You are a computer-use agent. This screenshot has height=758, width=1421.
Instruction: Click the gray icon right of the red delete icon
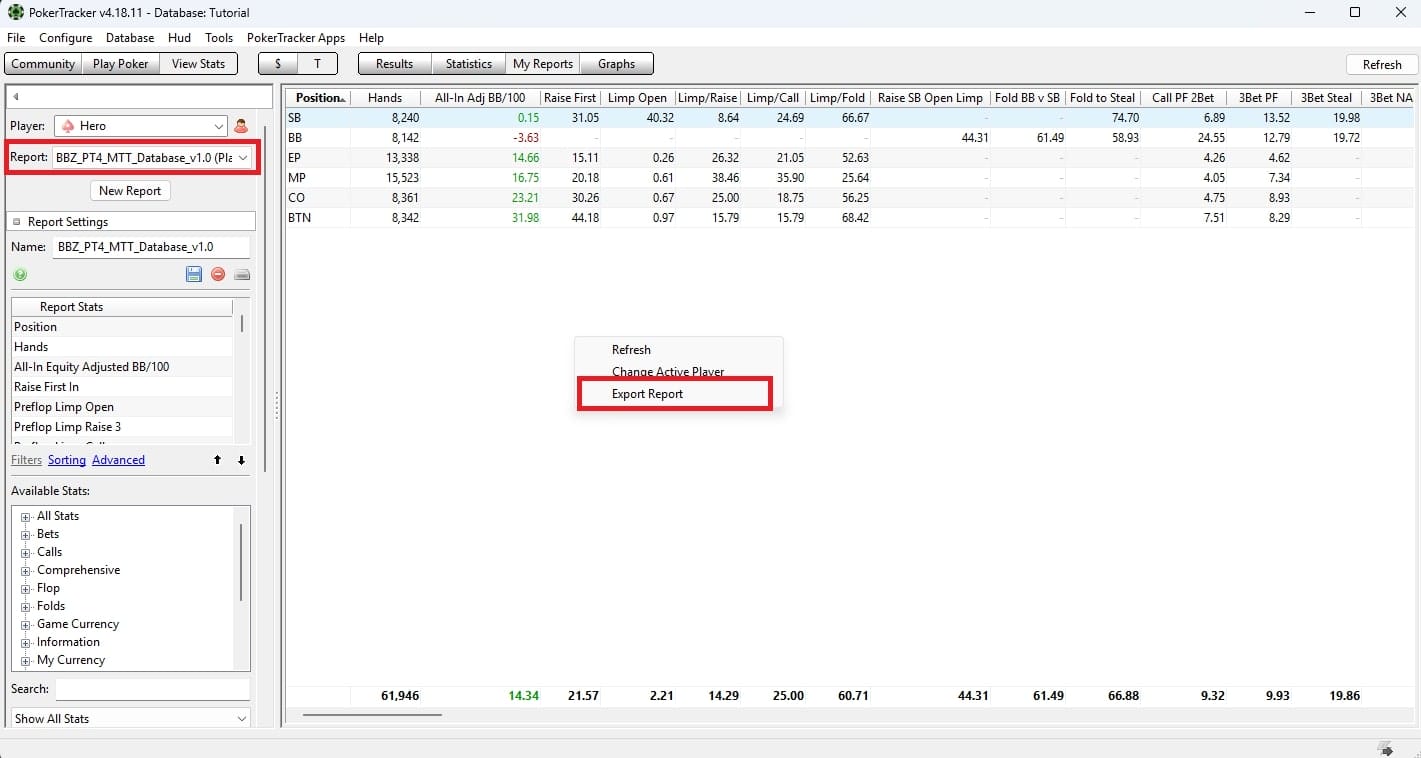[241, 274]
